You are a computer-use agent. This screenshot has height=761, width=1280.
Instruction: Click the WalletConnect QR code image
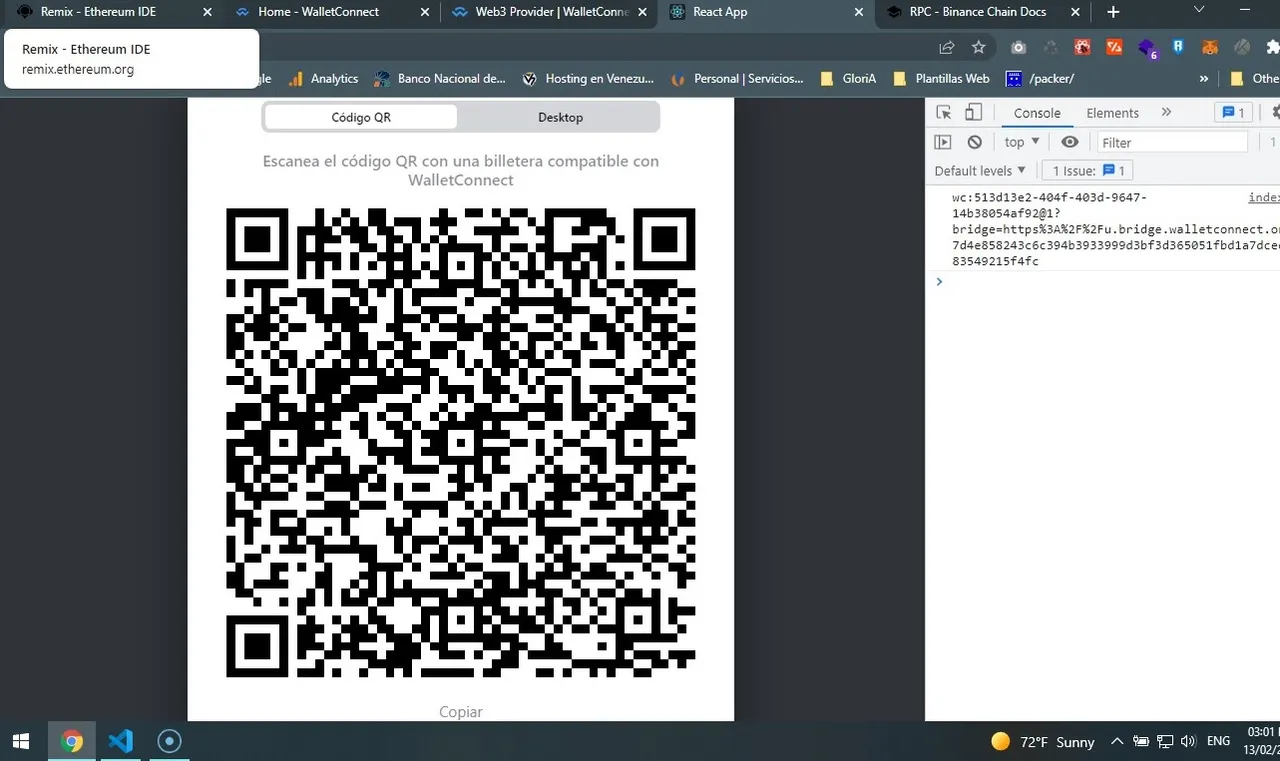coord(460,443)
